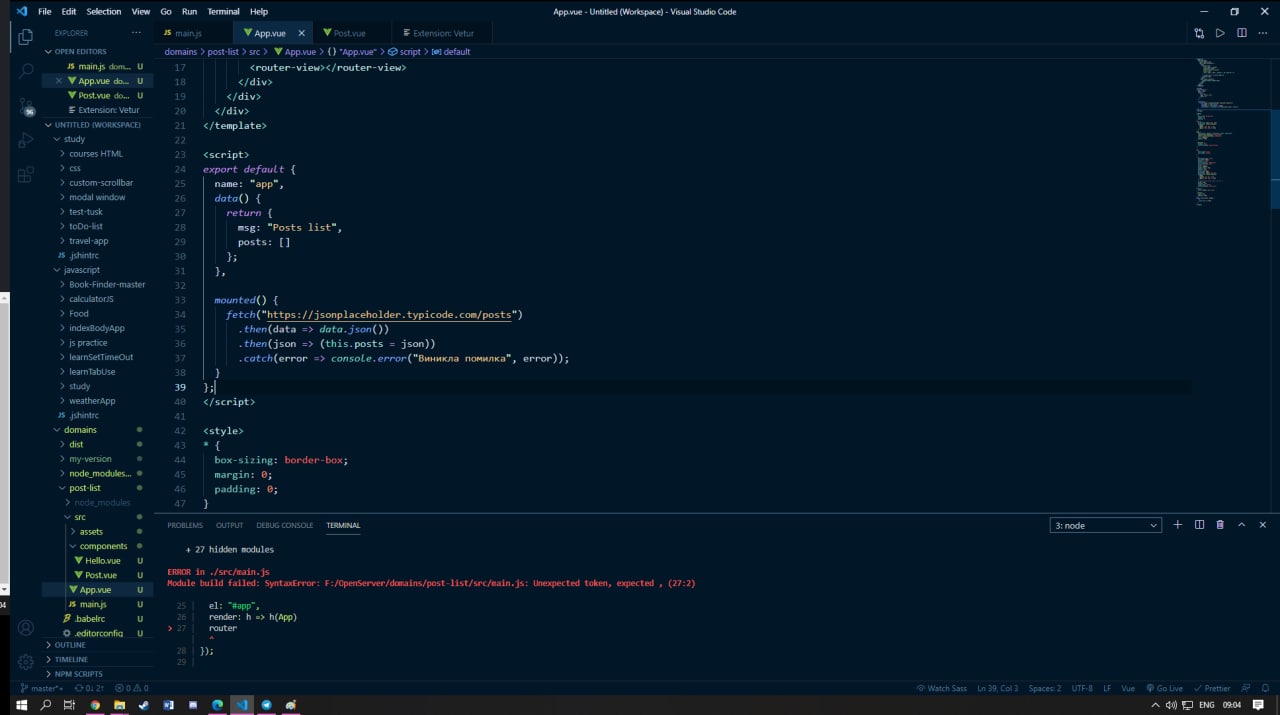Viewport: 1280px width, 715px height.
Task: Create a new terminal with the plus icon
Action: coord(1178,525)
